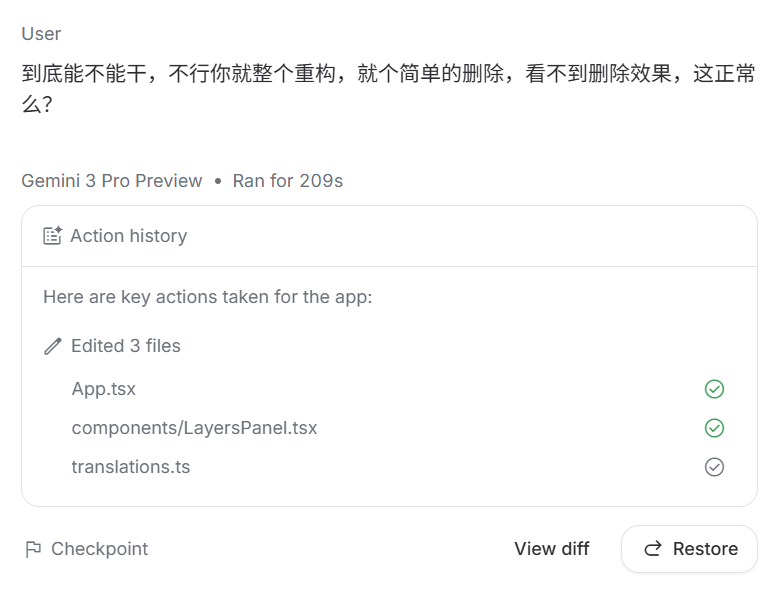Click the Ran for 209s text

pos(288,181)
